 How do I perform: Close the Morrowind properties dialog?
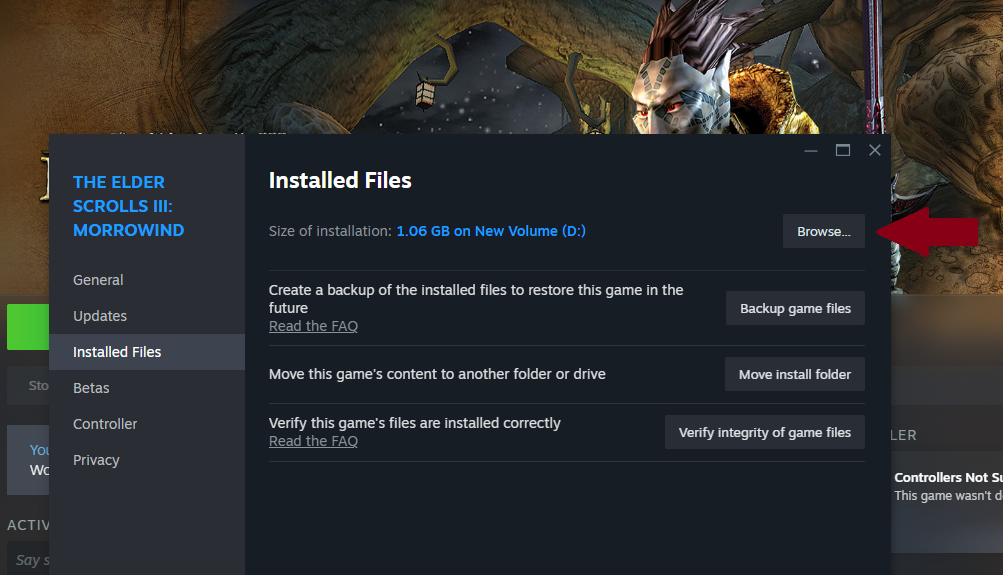click(x=875, y=151)
